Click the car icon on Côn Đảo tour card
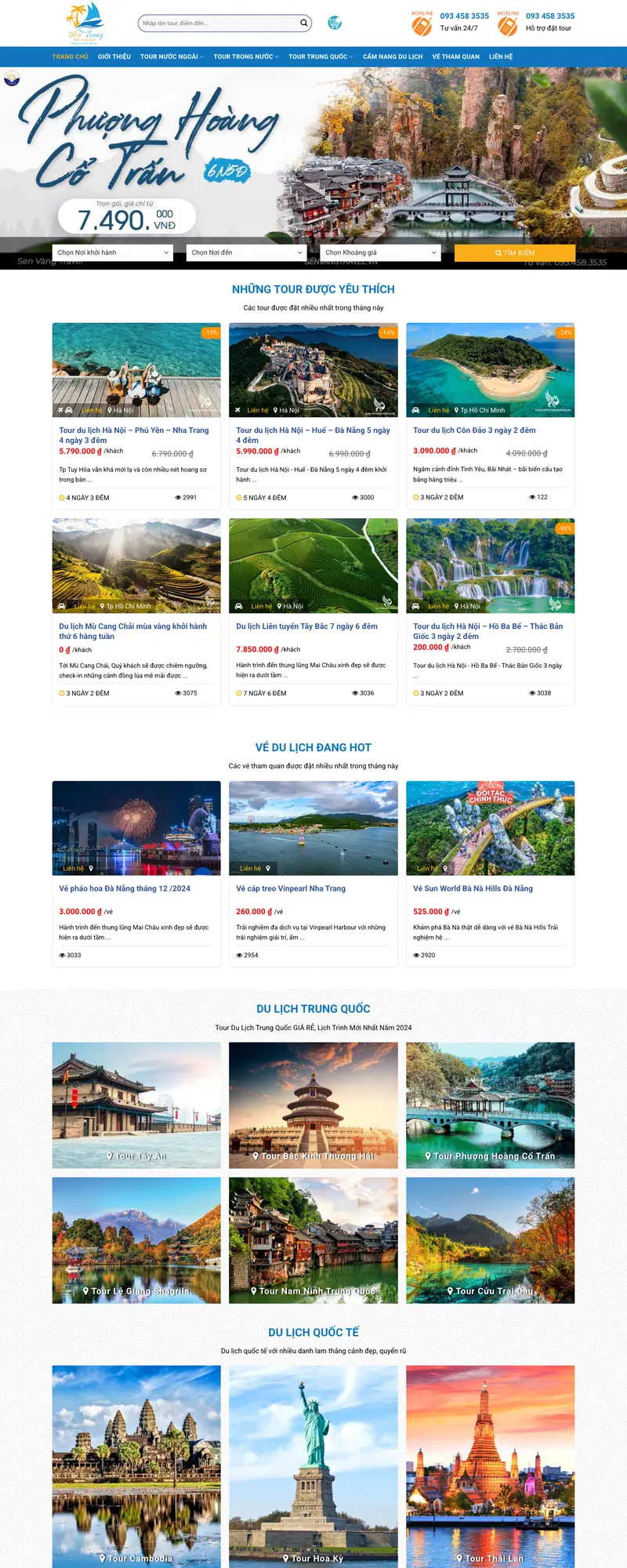Screen dimensions: 627x1568 tap(415, 410)
